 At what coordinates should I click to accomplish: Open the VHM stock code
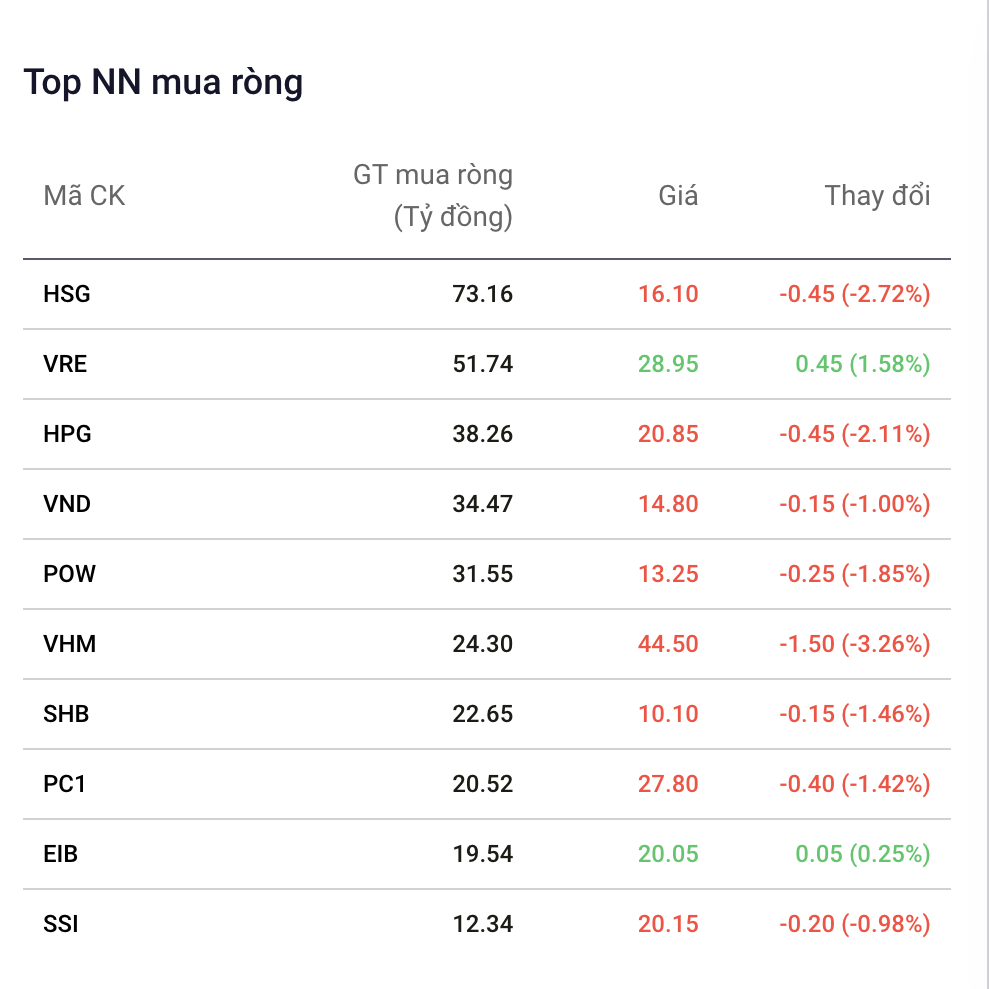[69, 644]
